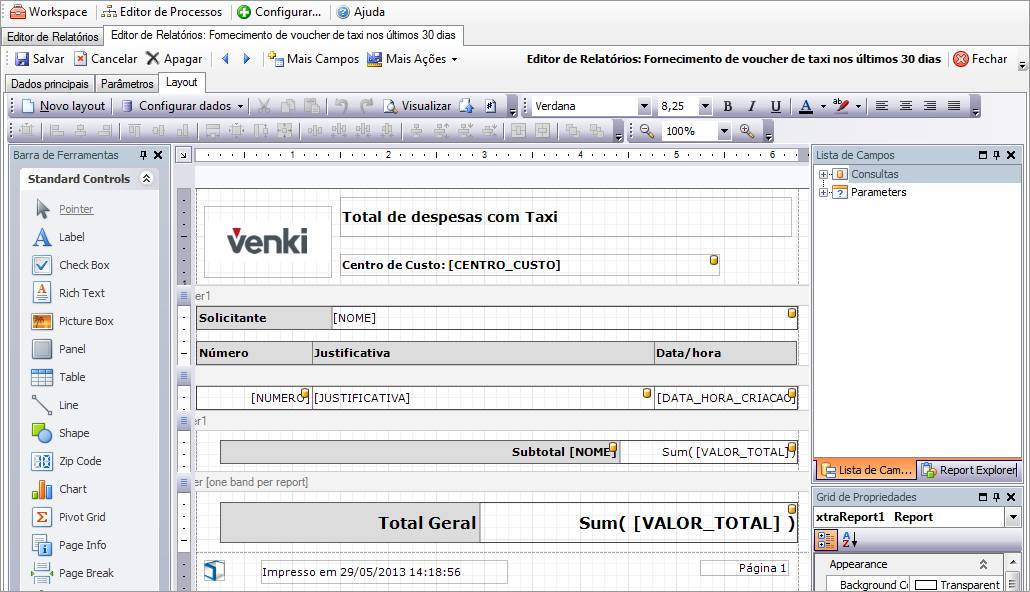Click the copy icon in layout toolbar

pyautogui.click(x=288, y=106)
